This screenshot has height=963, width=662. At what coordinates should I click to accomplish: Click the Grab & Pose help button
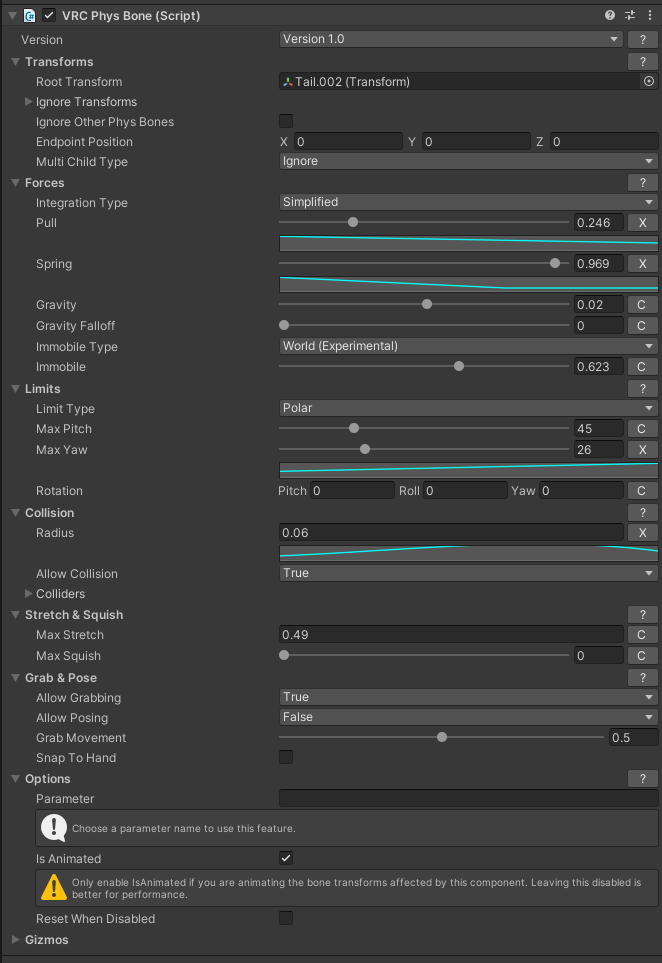point(642,677)
